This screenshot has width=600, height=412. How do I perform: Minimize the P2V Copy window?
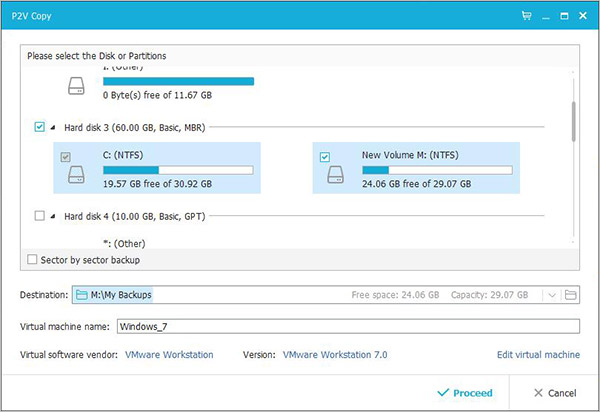coord(546,16)
